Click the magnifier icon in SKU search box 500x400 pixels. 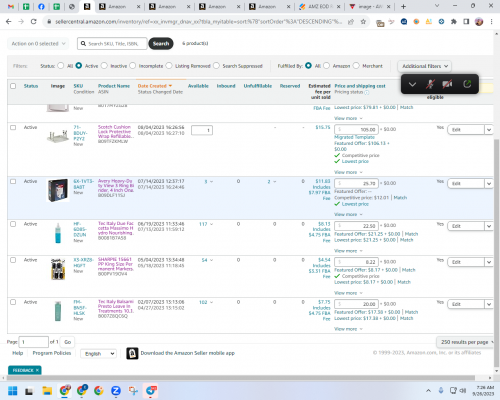pos(83,44)
